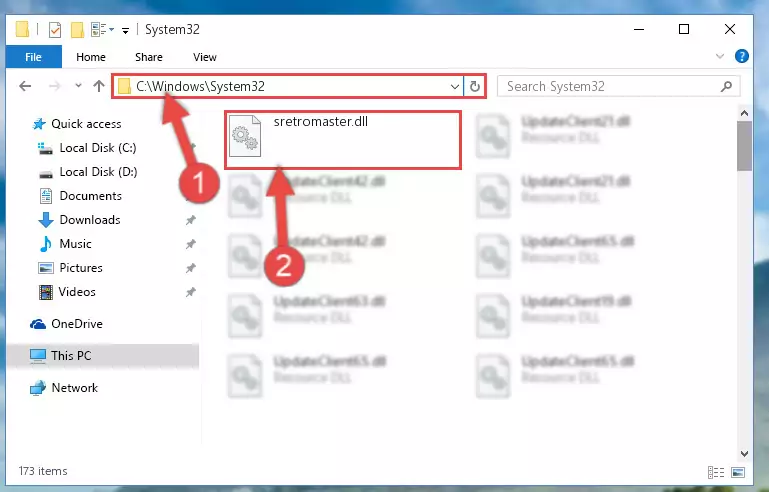The image size is (769, 492).
Task: Click the pin icon beside Downloads
Action: tap(190, 220)
